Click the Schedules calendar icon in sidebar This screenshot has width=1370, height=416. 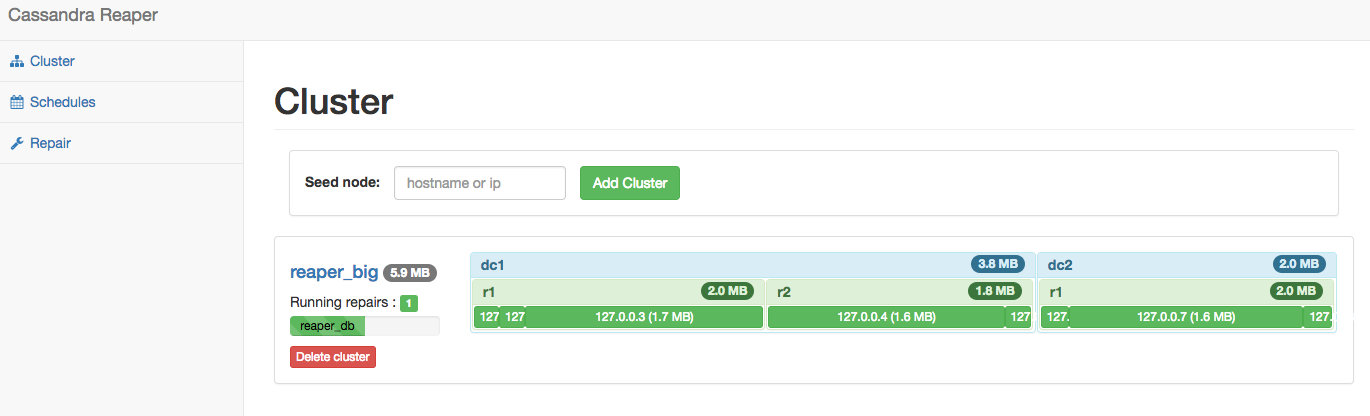tap(16, 102)
